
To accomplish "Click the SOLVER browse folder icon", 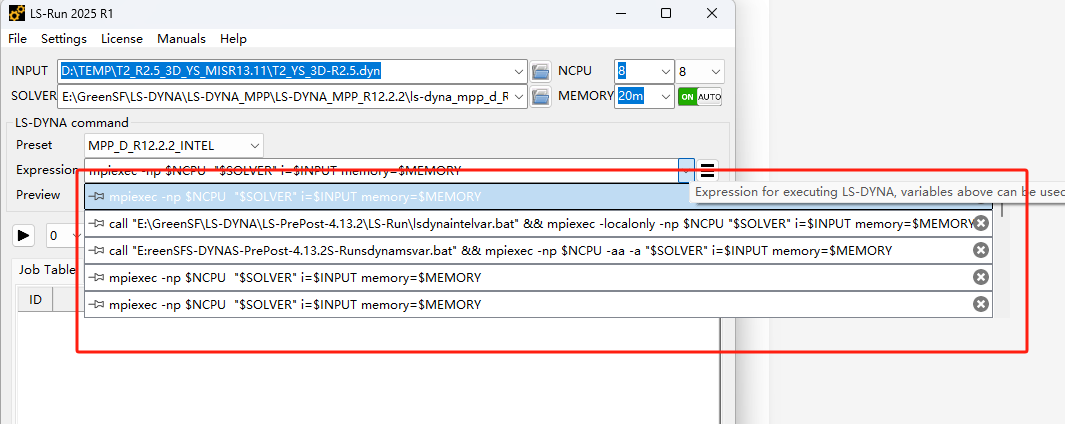I will [541, 96].
